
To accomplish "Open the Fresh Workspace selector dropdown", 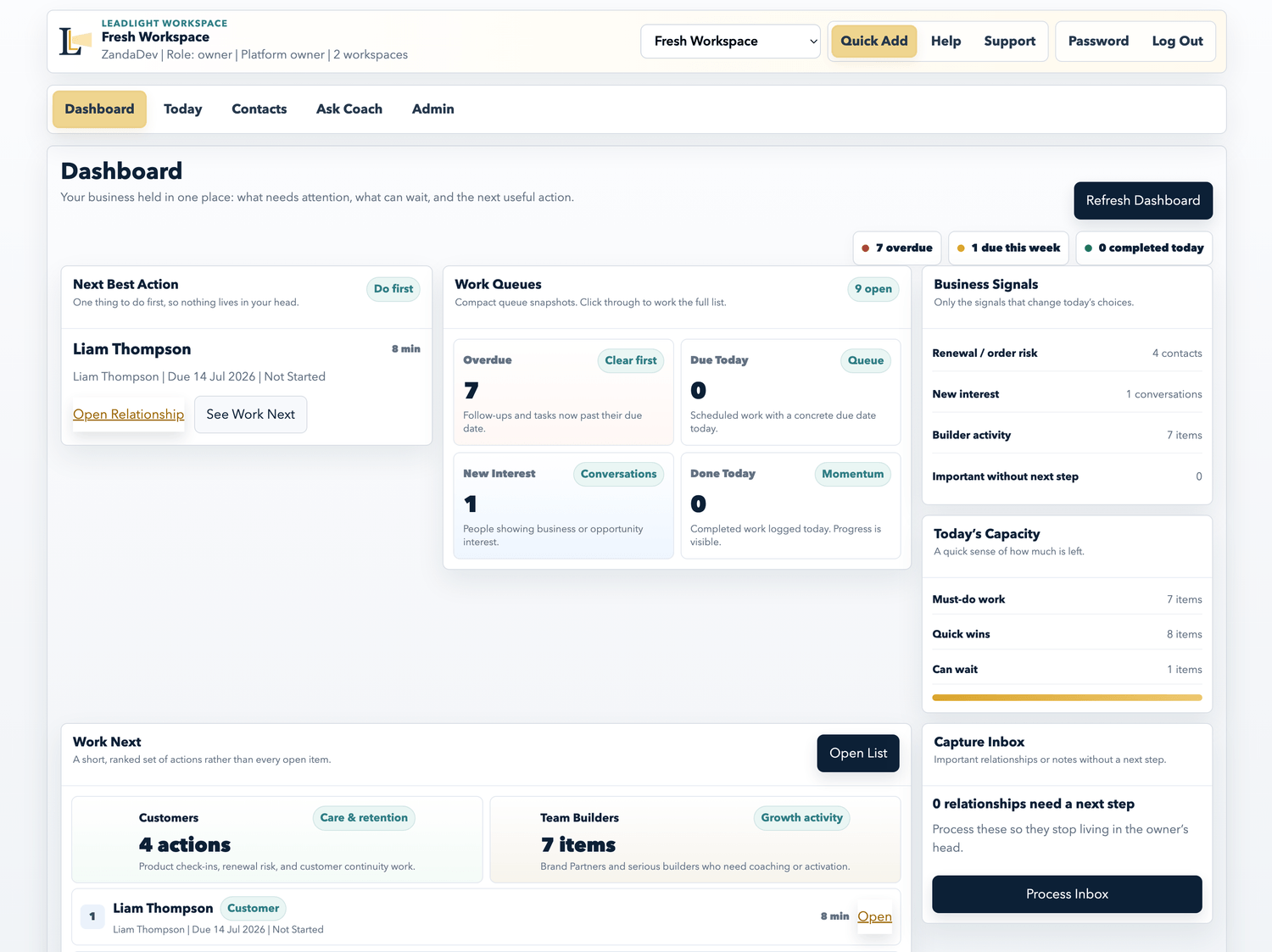I will coord(730,41).
